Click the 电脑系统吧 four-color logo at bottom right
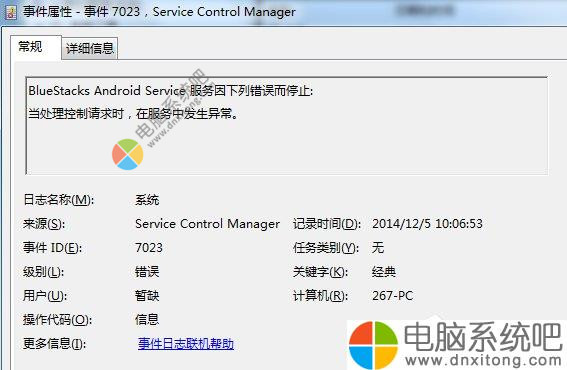This screenshot has width=567, height=370. pyautogui.click(x=373, y=344)
